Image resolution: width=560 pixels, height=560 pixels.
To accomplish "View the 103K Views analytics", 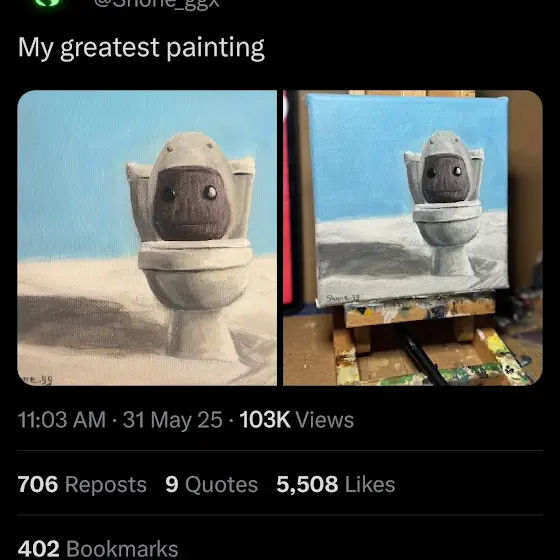I will pyautogui.click(x=296, y=419).
